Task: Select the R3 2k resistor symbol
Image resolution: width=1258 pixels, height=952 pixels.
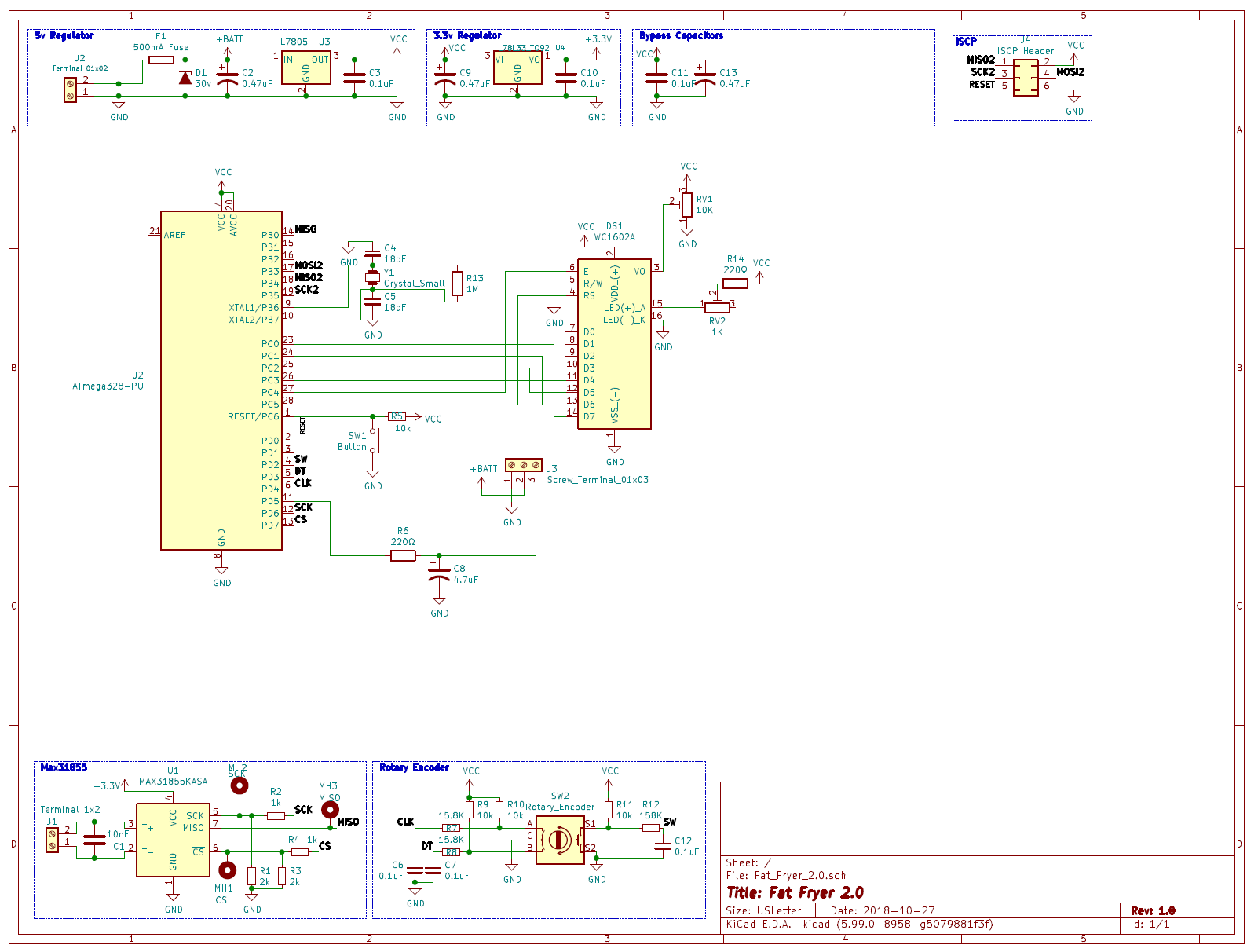Action: click(x=282, y=876)
